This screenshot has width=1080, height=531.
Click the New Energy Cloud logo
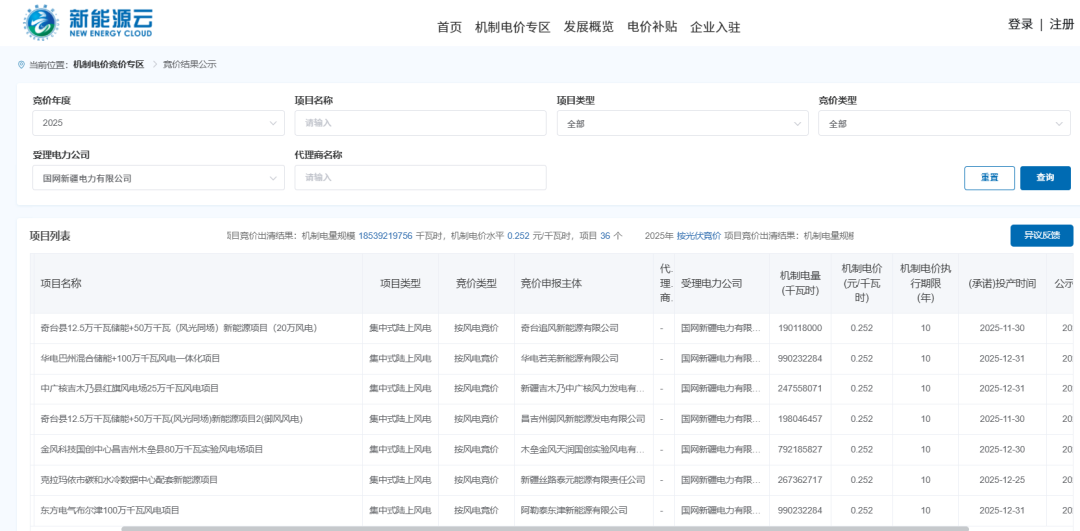(88, 22)
